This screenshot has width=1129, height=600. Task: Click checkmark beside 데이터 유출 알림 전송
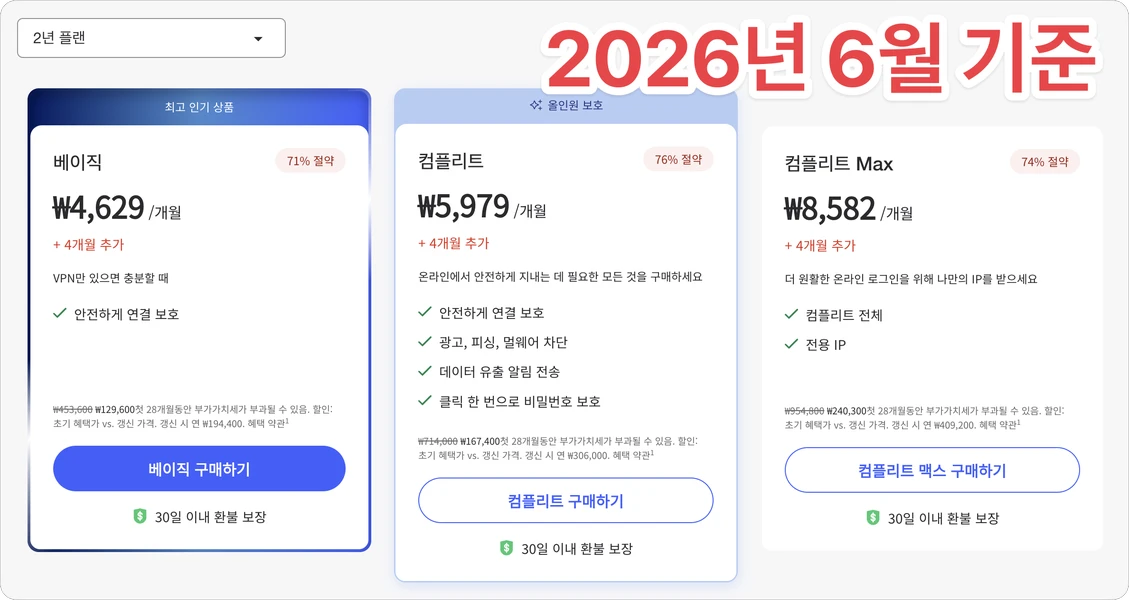(425, 371)
